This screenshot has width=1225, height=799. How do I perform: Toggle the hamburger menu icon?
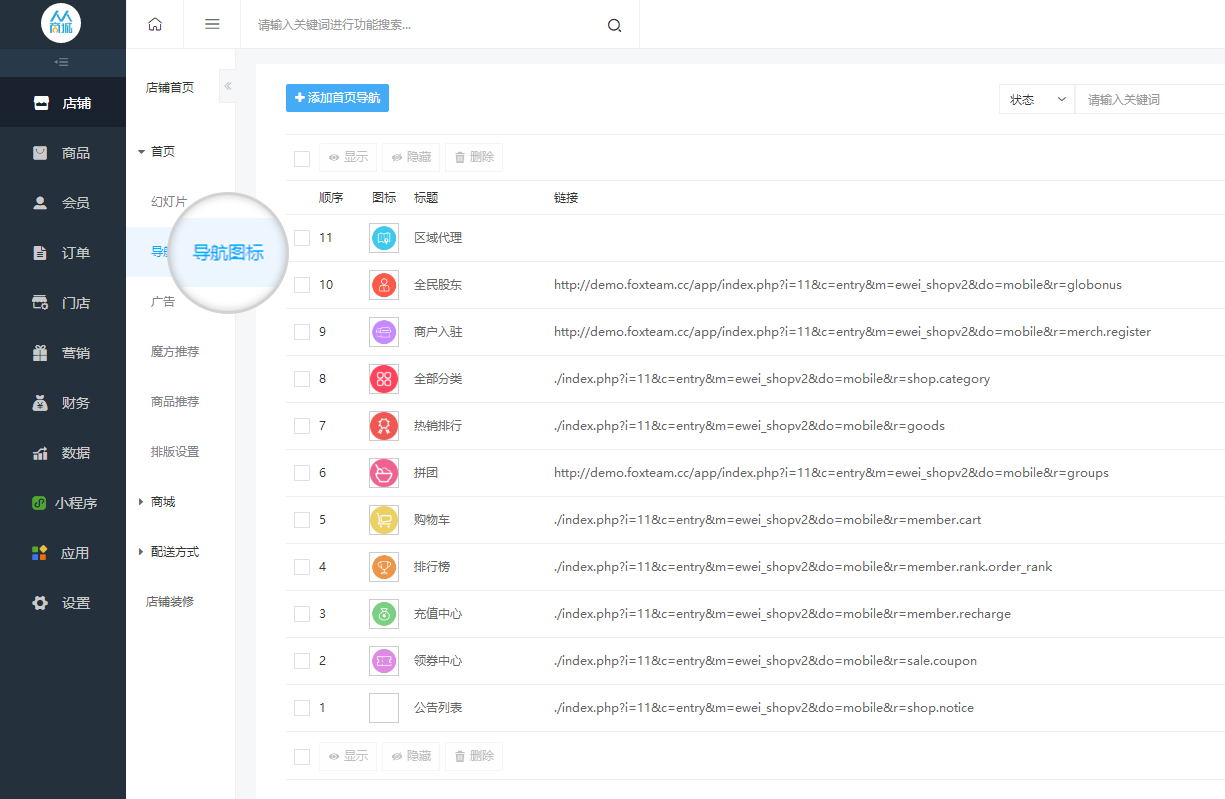coord(212,24)
